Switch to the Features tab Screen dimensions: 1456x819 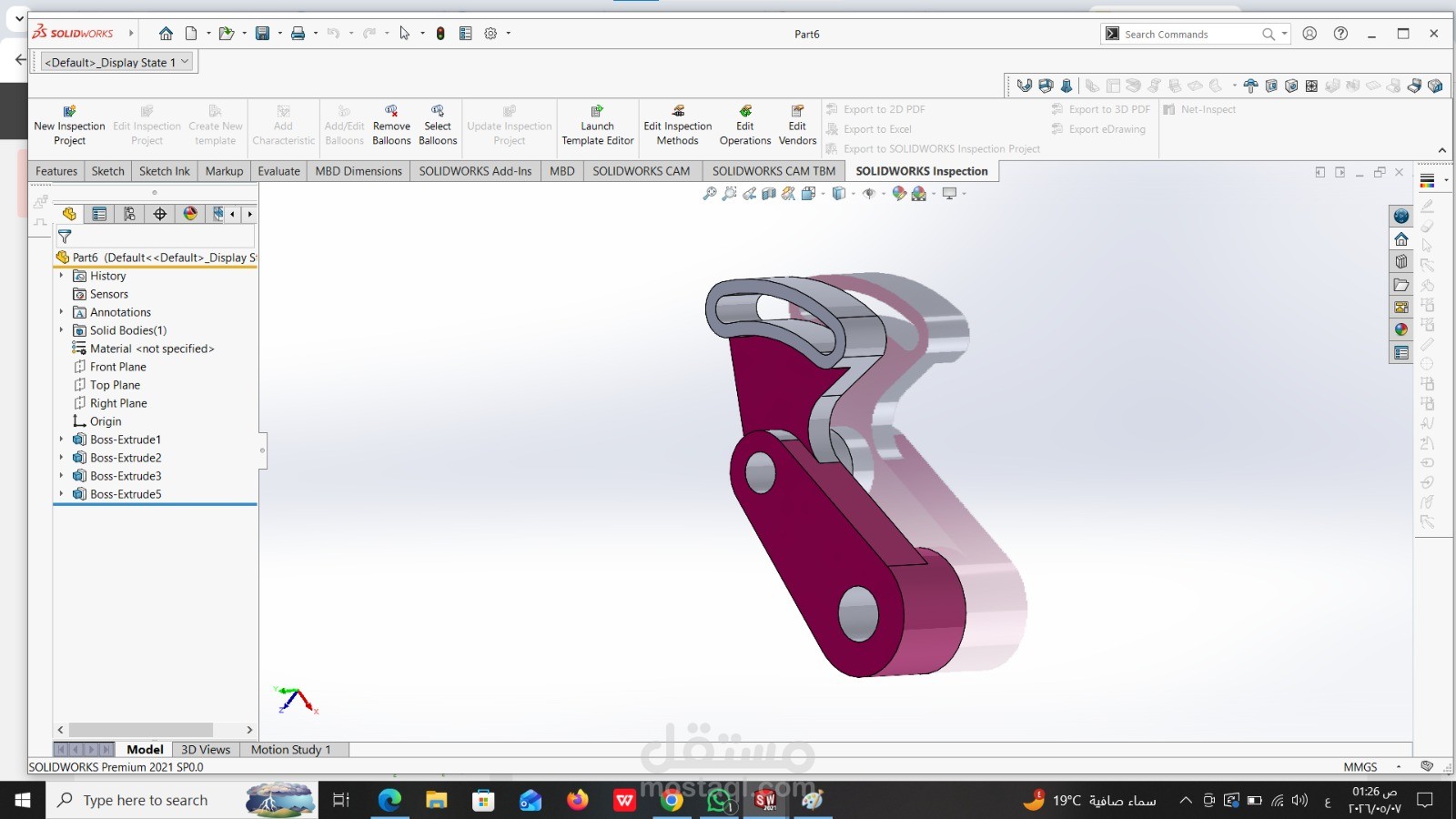tap(56, 171)
